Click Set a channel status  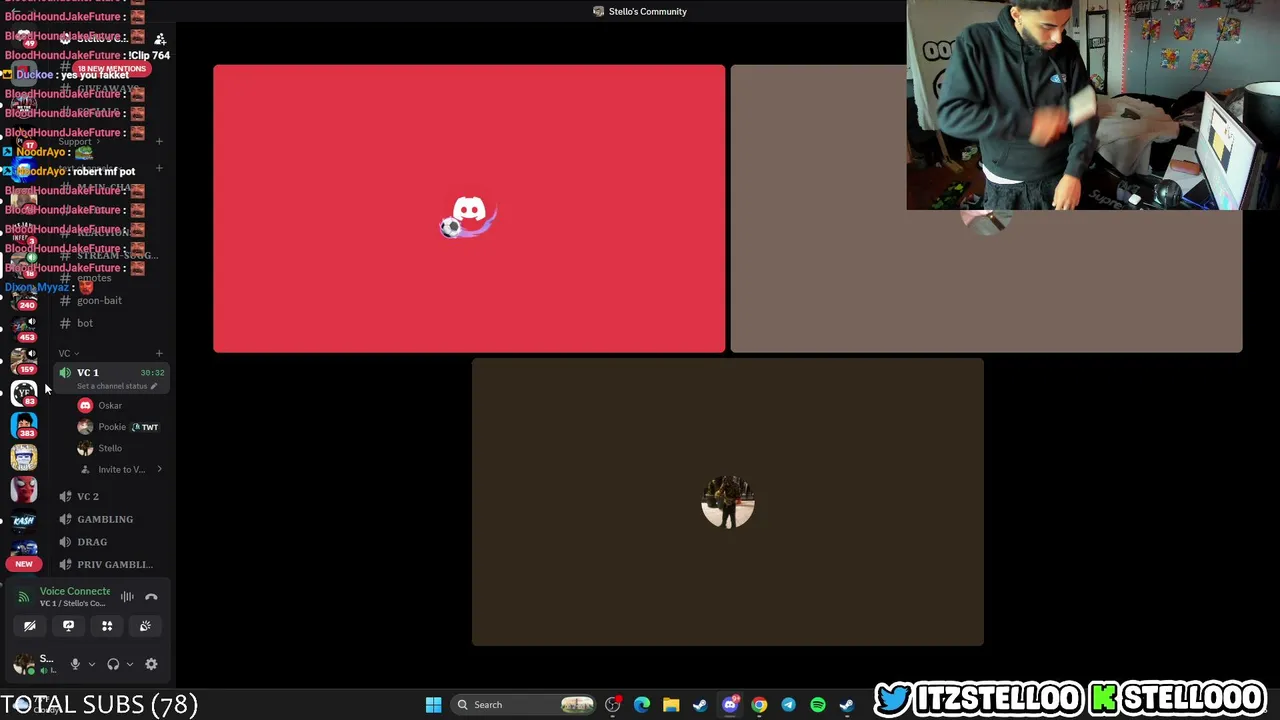coord(112,386)
